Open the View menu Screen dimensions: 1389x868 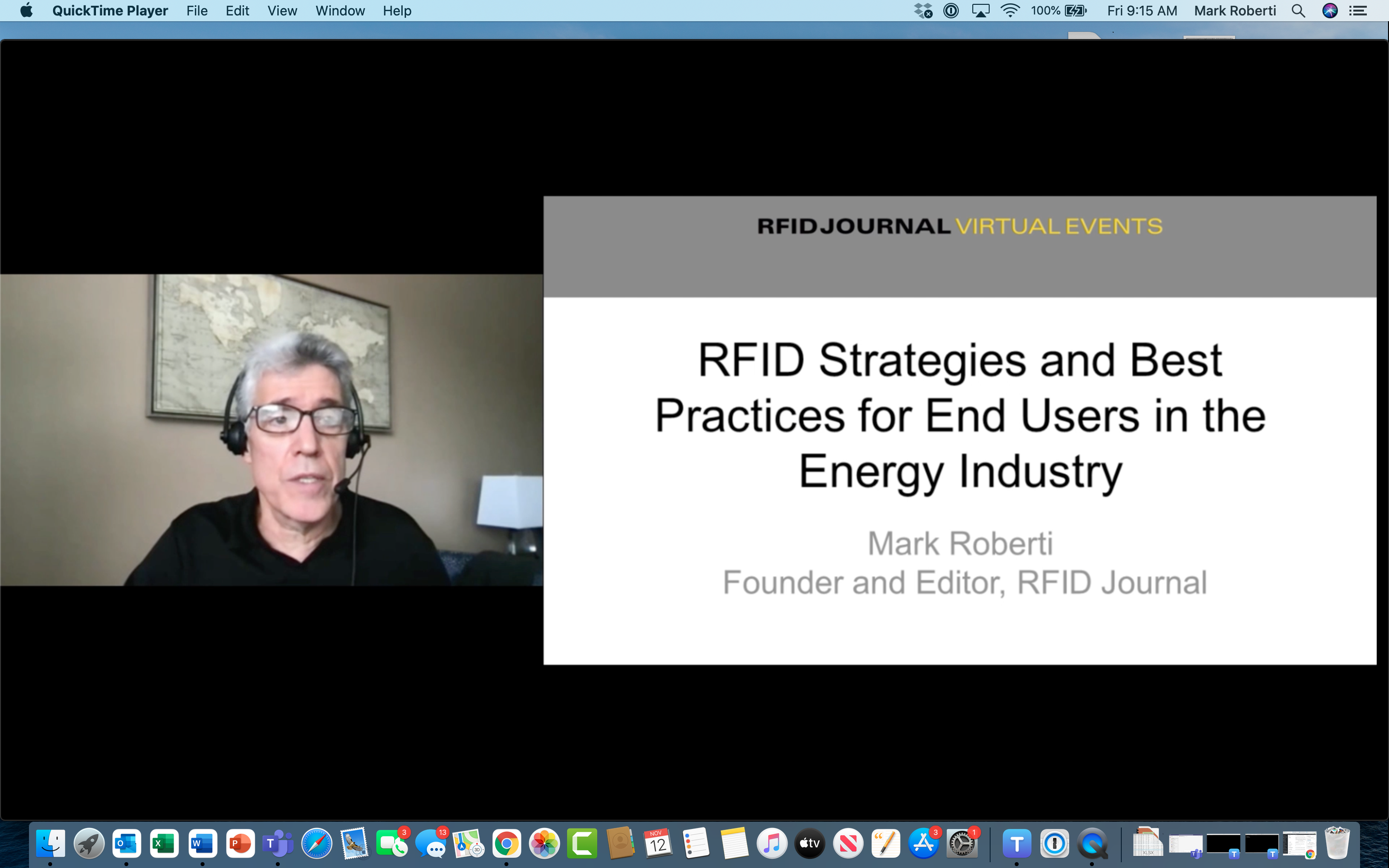point(282,10)
